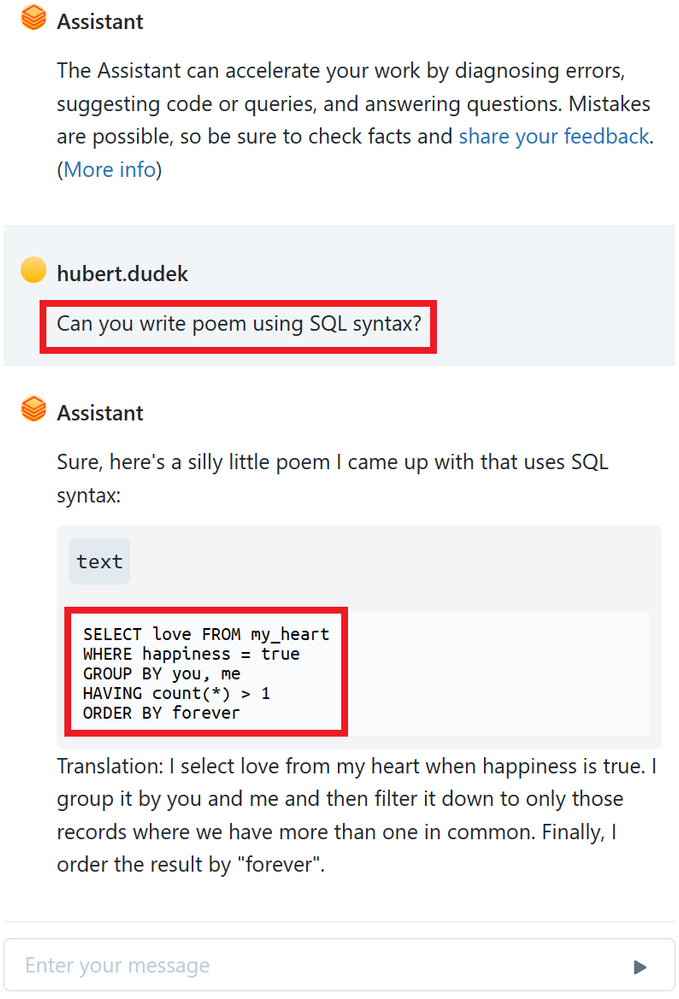Open the share your feedback link

point(554,136)
